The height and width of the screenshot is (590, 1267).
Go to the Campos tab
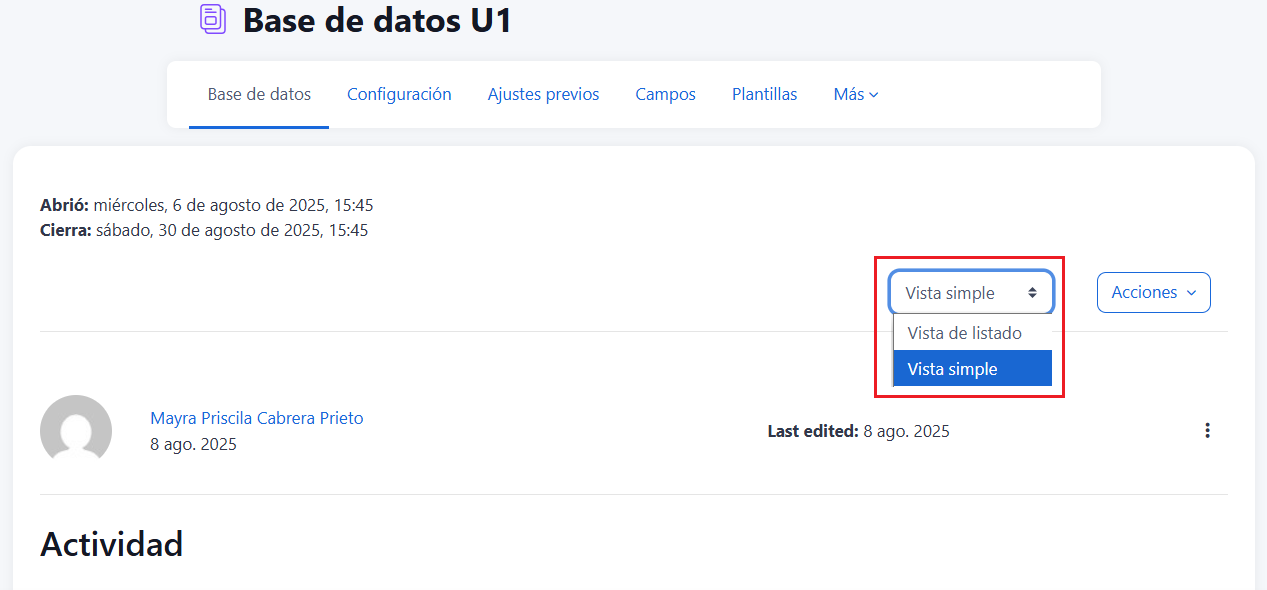[x=665, y=95]
